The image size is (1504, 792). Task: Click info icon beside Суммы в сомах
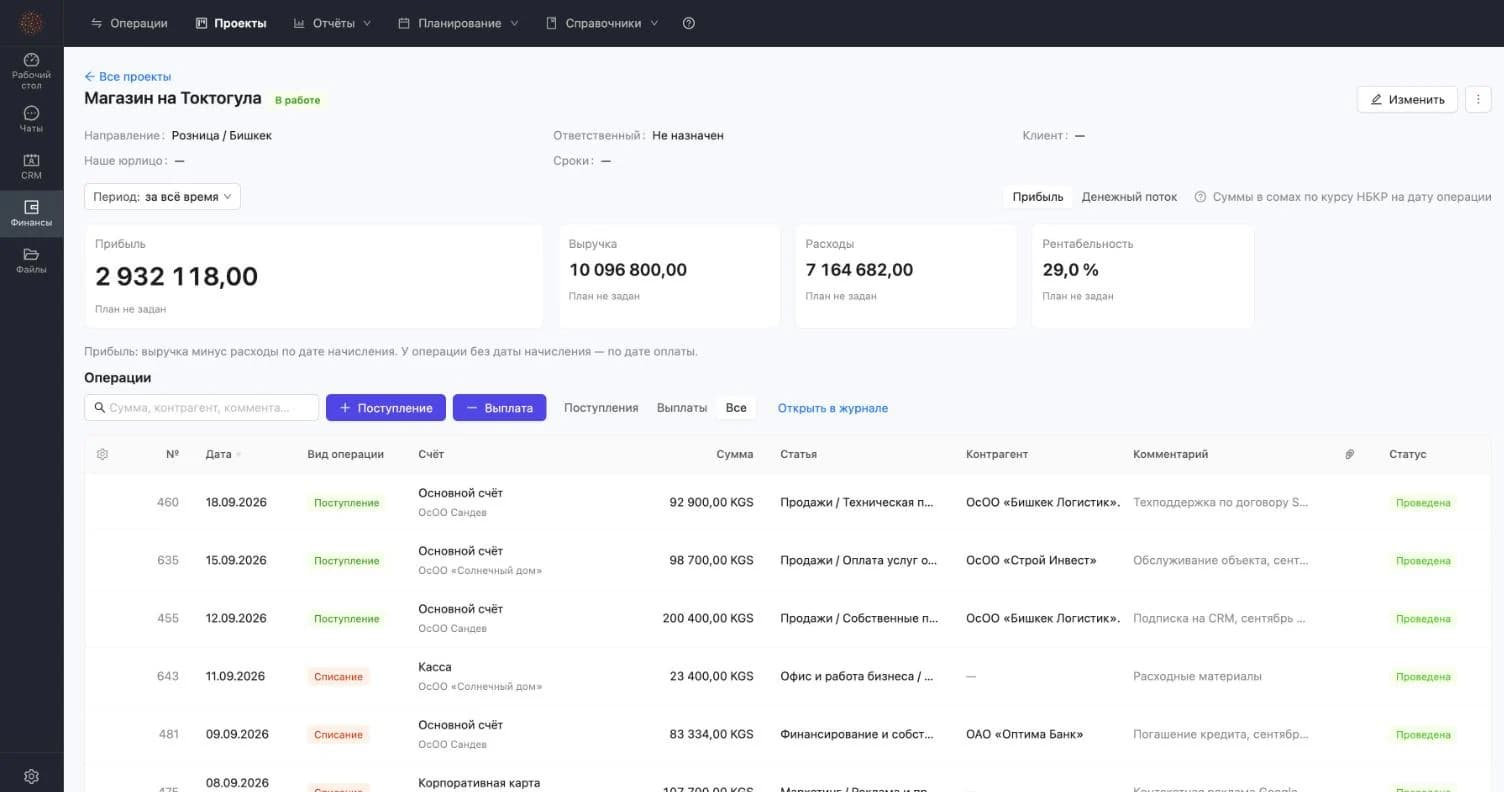tap(1200, 197)
